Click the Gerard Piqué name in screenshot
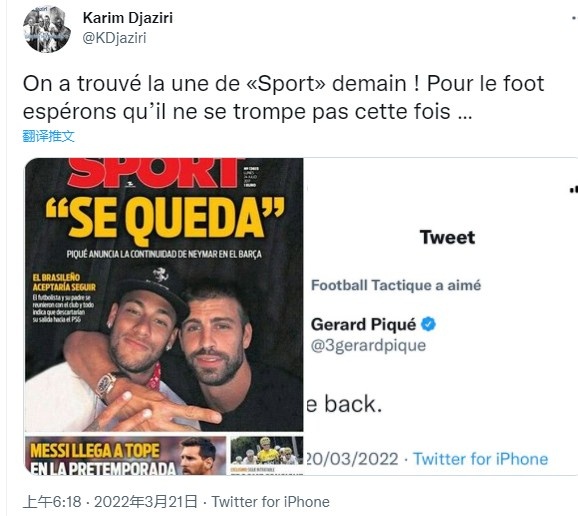The width and height of the screenshot is (578, 516). point(363,324)
